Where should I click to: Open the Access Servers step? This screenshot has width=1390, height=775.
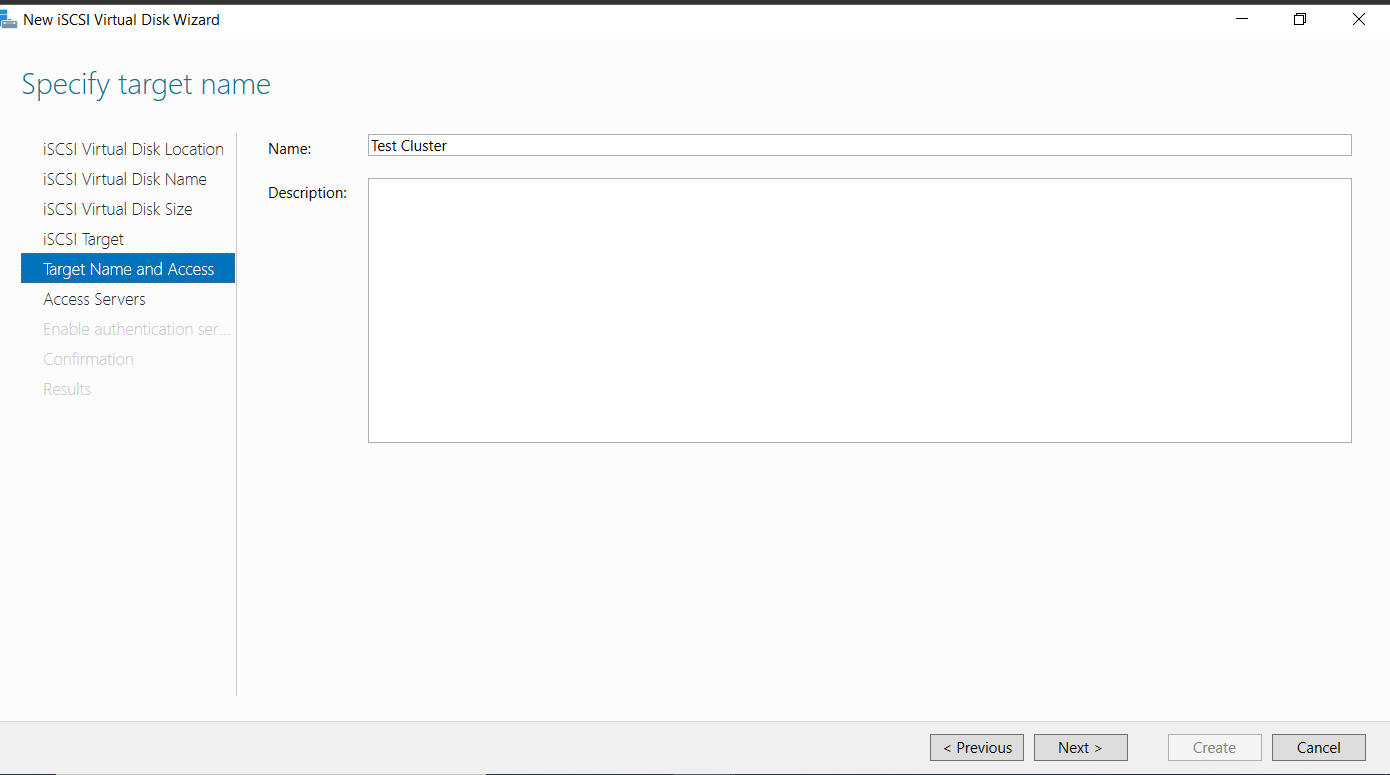click(95, 299)
